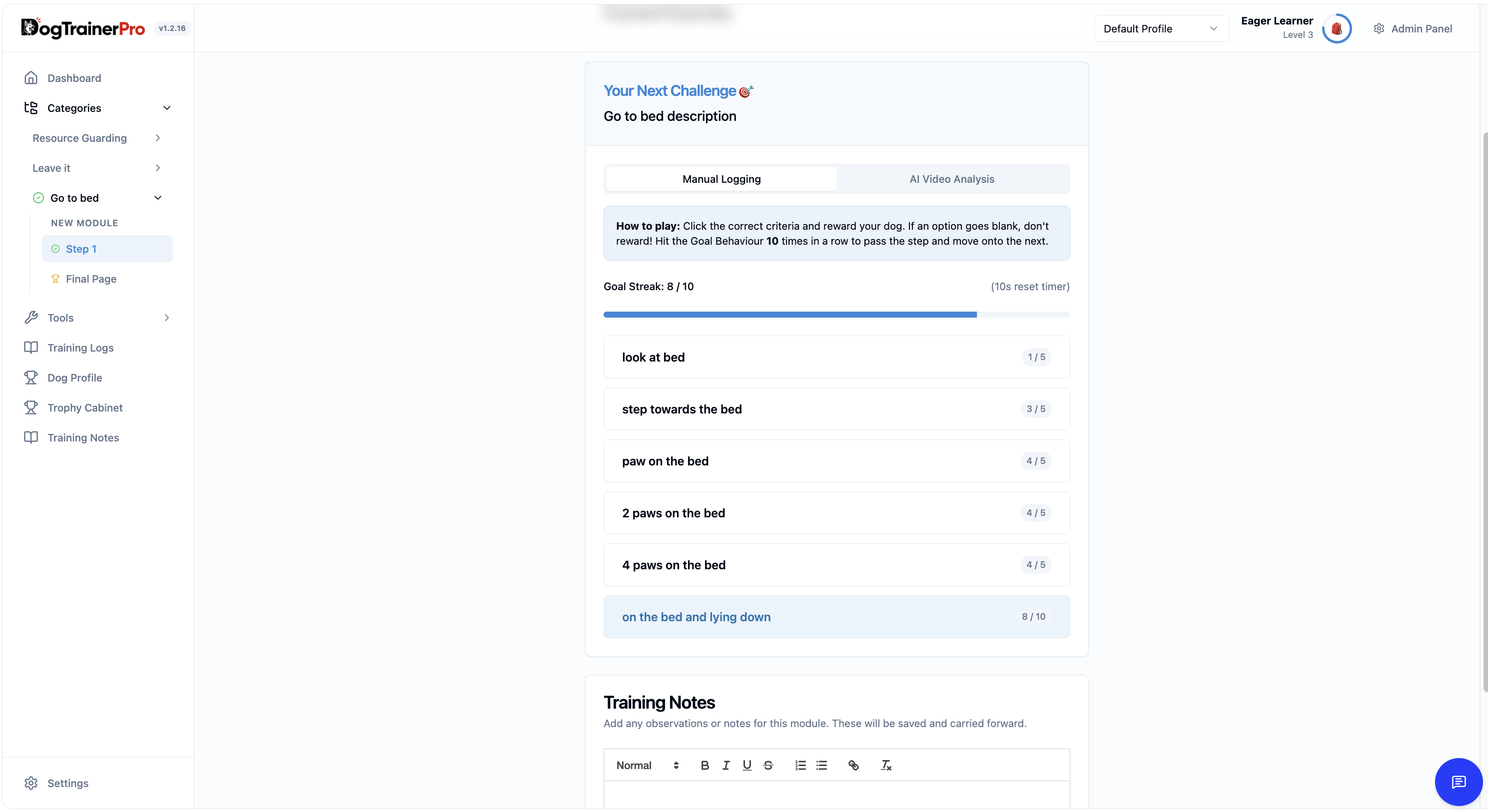Insert a numbered list in notes editor
This screenshot has height=812, width=1488.
(800, 765)
